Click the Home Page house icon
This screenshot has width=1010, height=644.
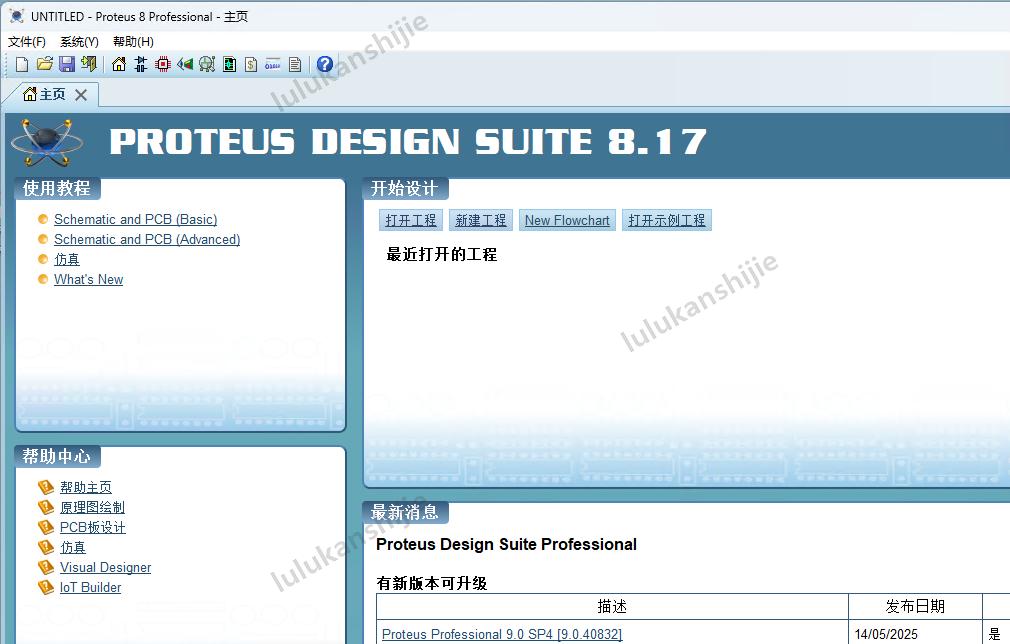[119, 64]
